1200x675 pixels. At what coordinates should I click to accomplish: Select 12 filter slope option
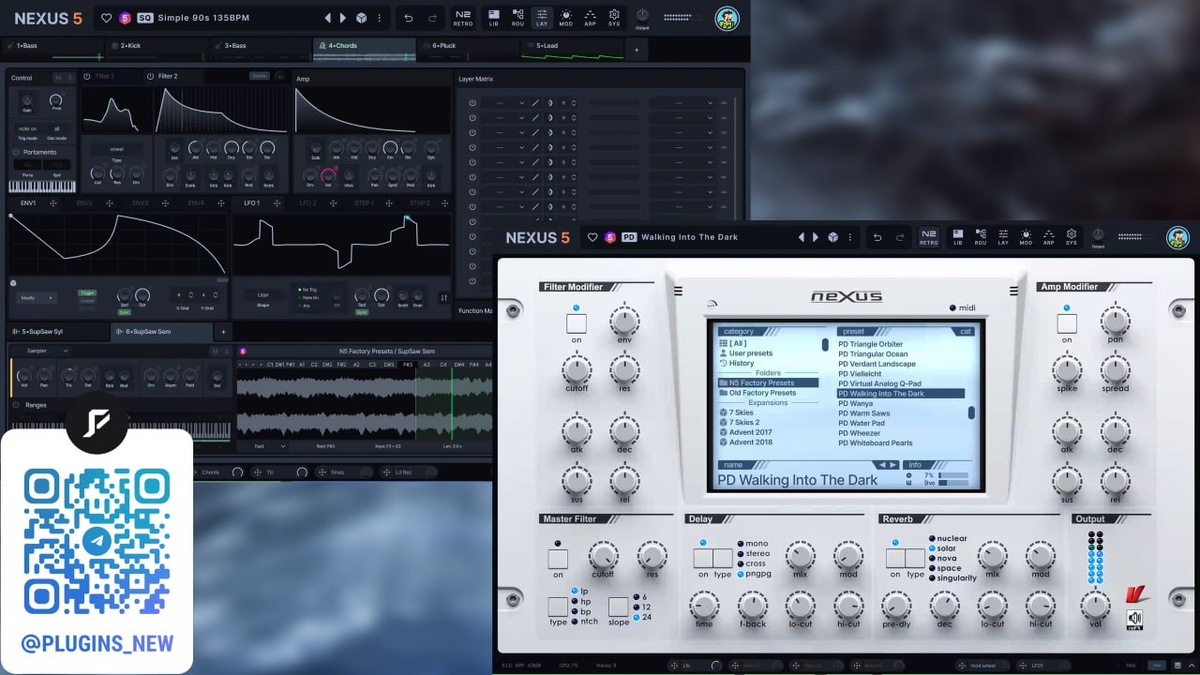tap(641, 607)
